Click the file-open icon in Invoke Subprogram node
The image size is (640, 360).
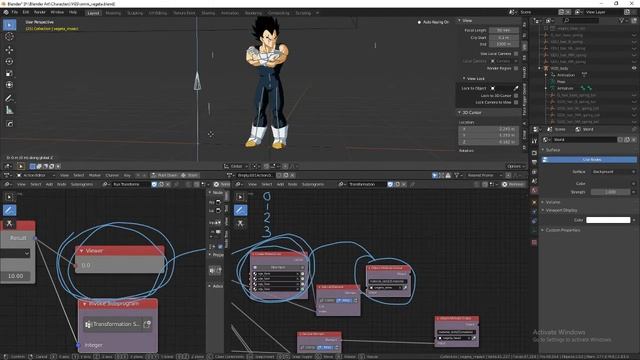[x=147, y=324]
